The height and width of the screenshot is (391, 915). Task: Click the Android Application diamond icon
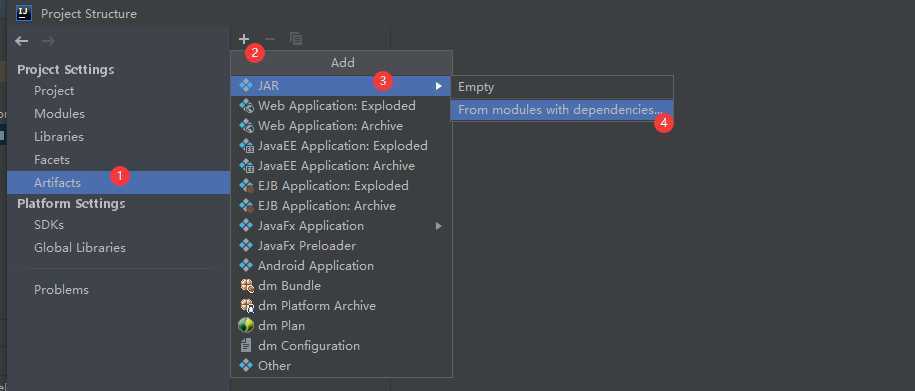coord(246,266)
